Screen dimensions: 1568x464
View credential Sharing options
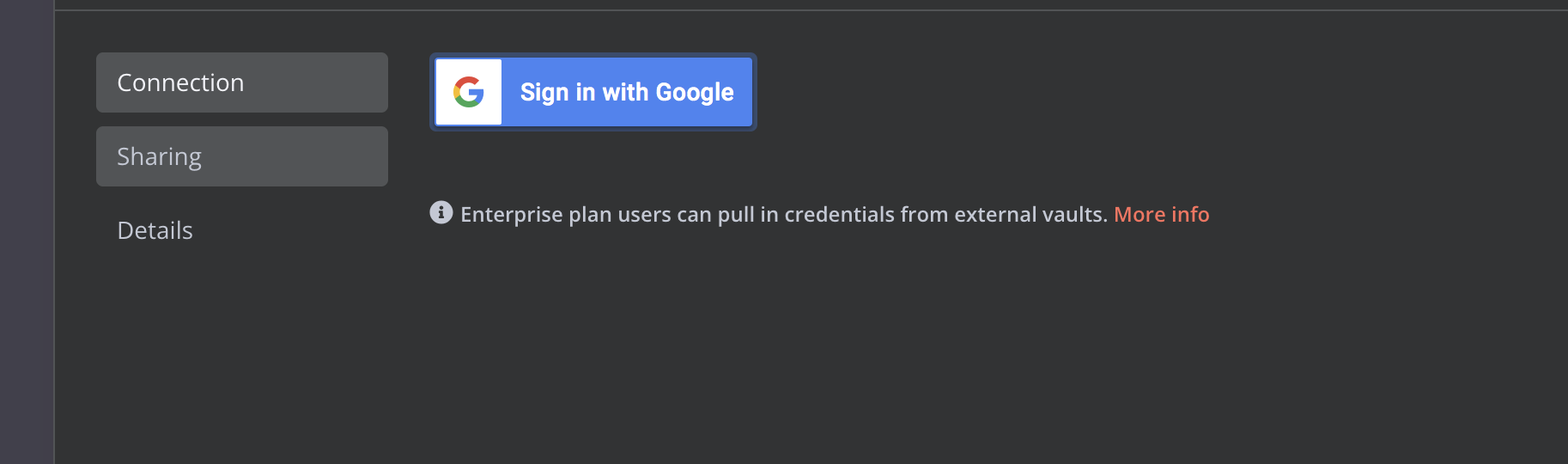pos(242,156)
